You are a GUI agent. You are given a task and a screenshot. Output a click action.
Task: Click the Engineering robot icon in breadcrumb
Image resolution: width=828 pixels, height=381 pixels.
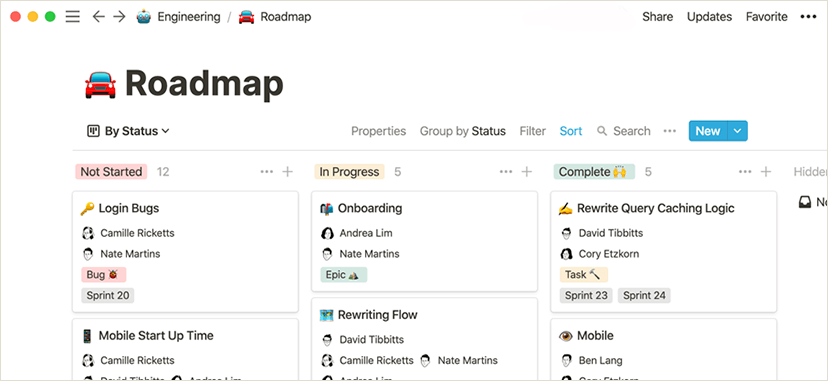[x=144, y=17]
